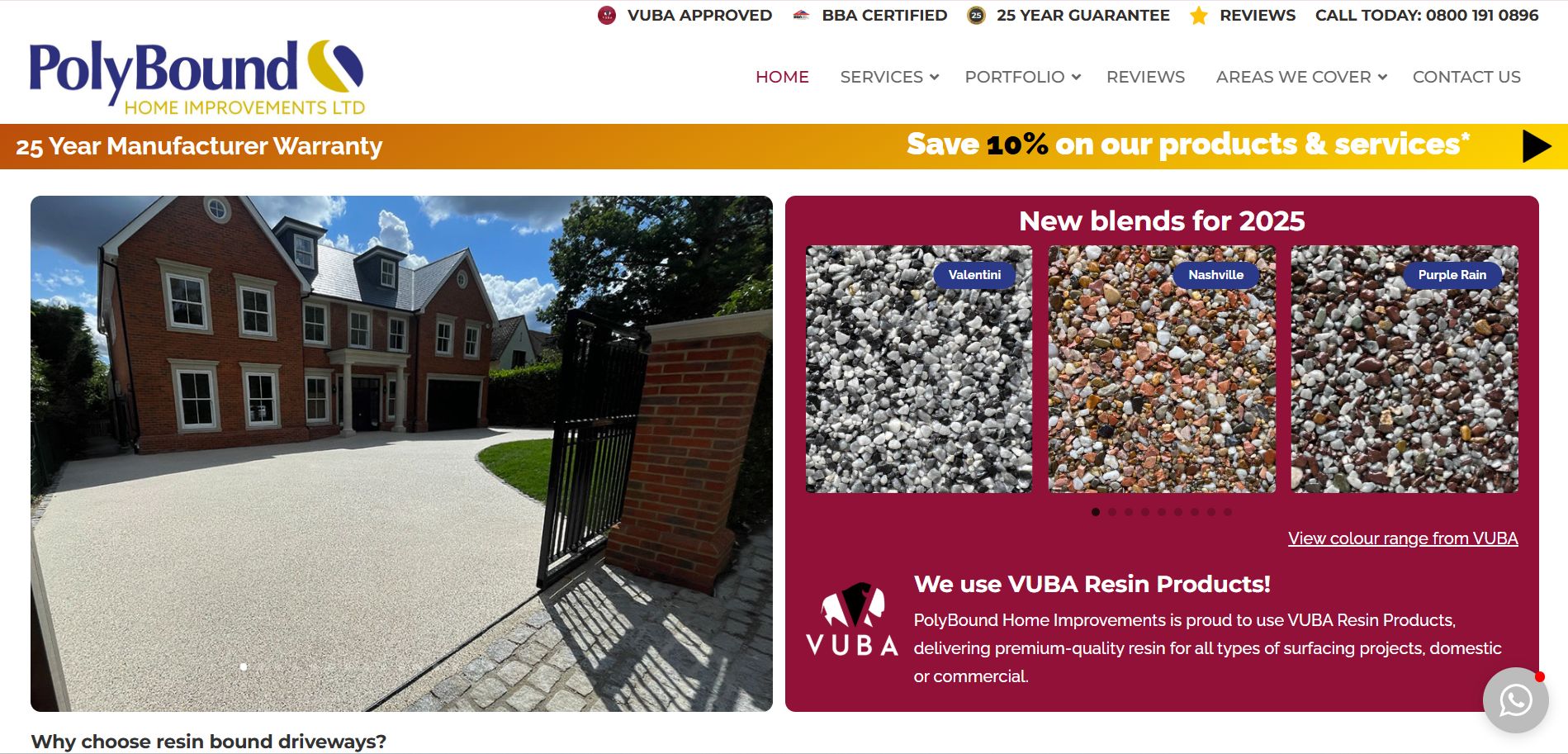This screenshot has height=754, width=1568.
Task: Open the View colour range from VUBA link
Action: (x=1403, y=538)
